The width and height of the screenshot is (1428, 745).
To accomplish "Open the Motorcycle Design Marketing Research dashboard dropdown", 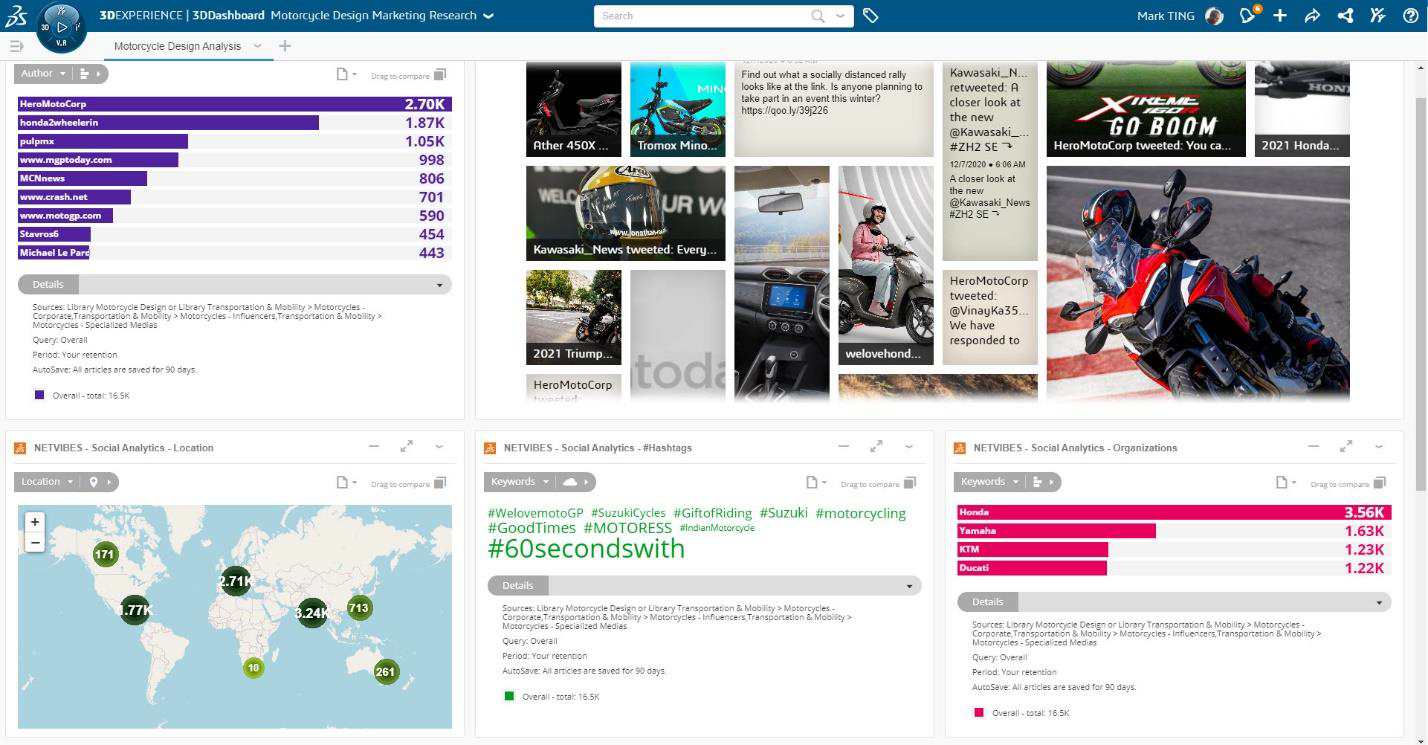I will 488,16.
